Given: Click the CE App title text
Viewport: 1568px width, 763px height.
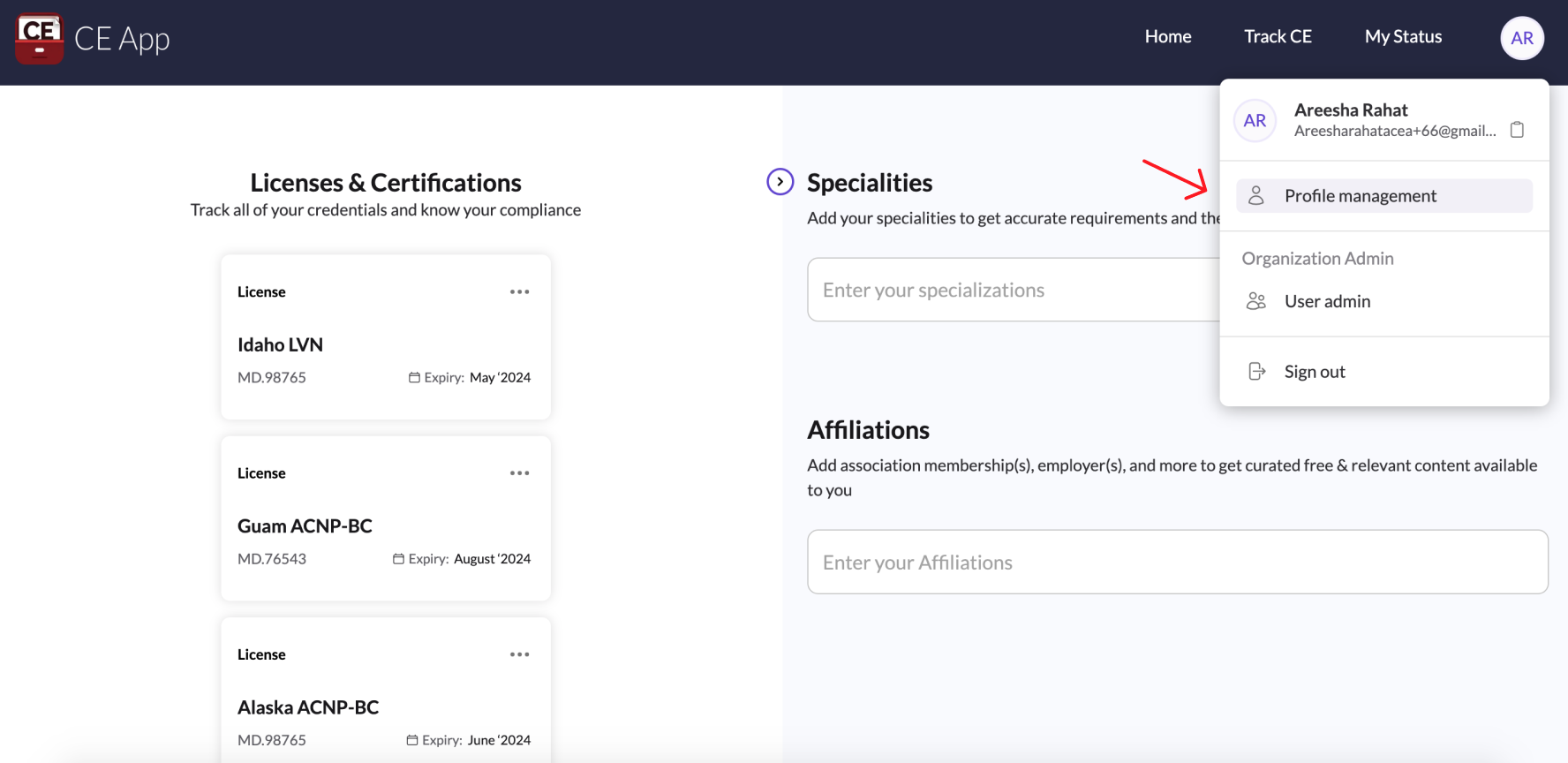Looking at the screenshot, I should coord(122,39).
